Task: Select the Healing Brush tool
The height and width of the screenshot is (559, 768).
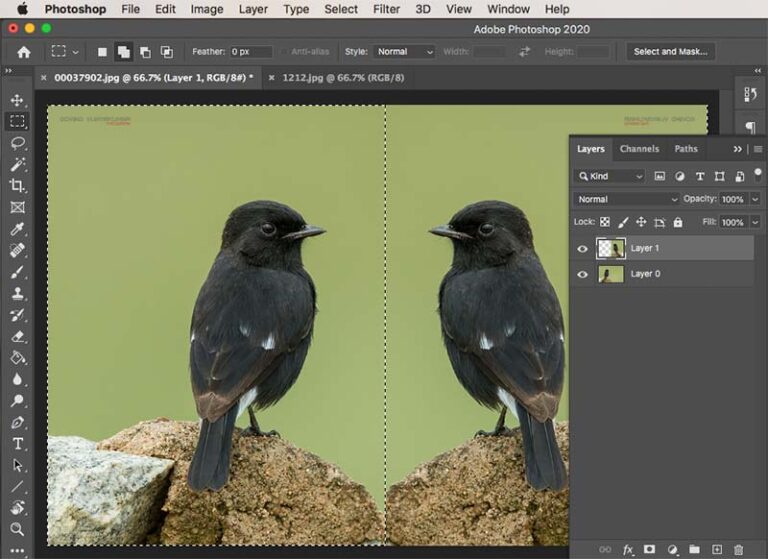Action: point(18,250)
